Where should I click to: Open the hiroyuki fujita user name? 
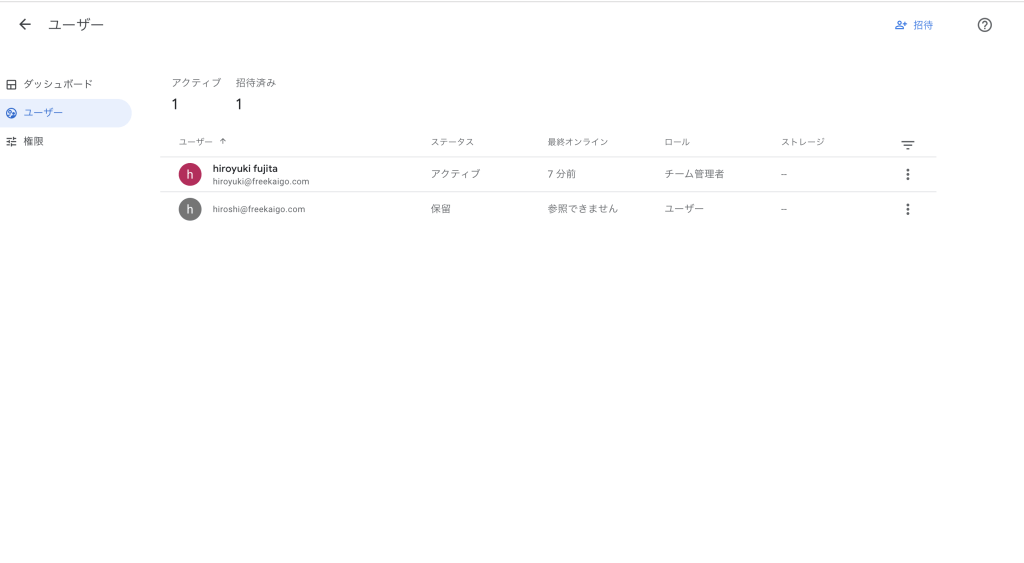(245, 168)
